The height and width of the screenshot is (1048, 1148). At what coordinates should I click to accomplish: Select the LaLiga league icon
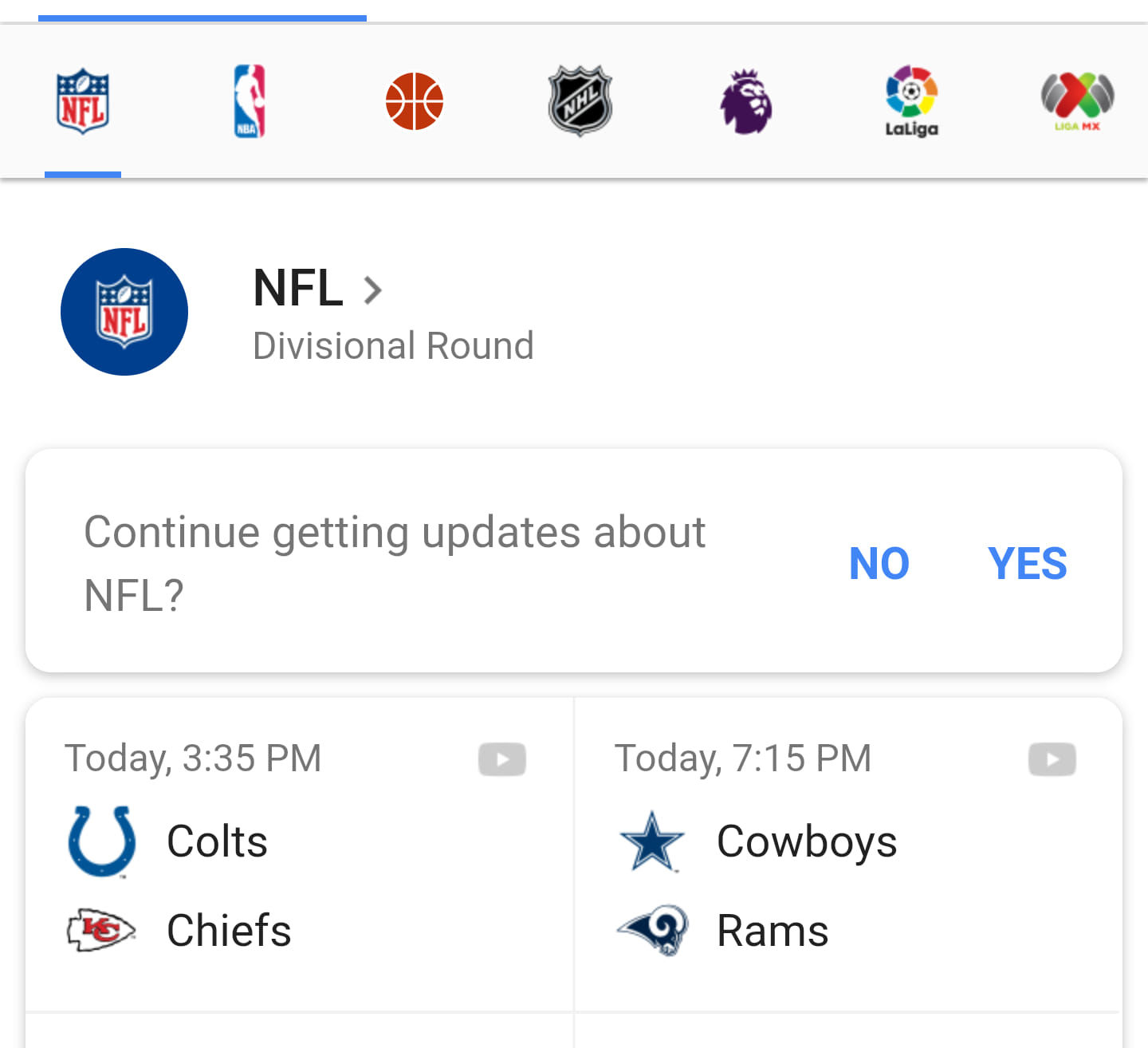point(912,101)
